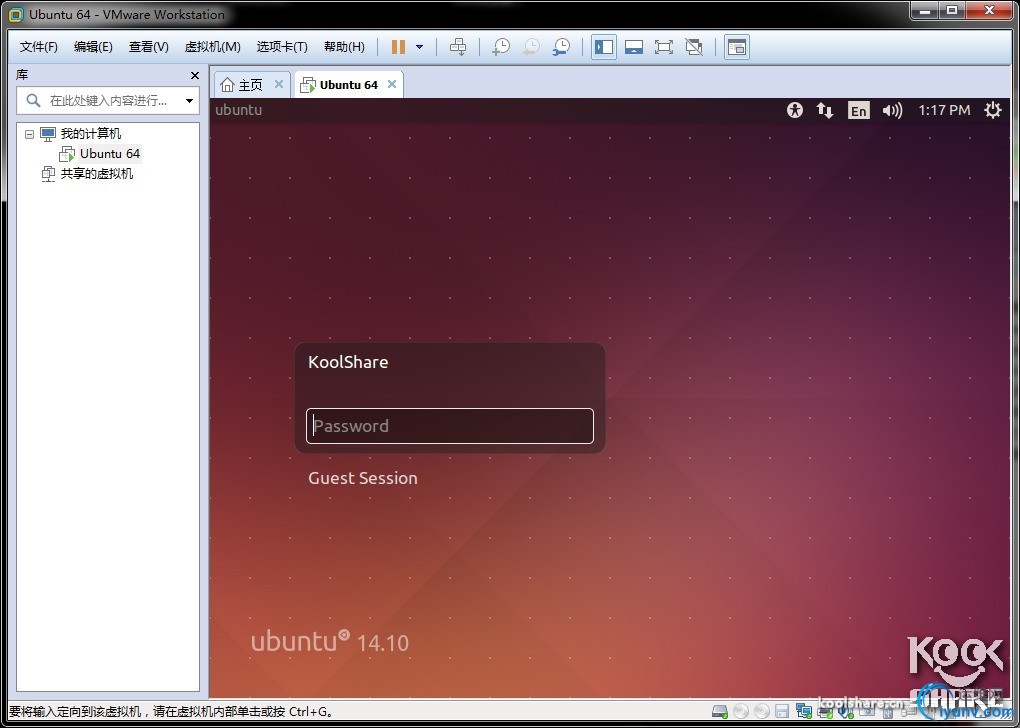Toggle the library sidebar view button

point(604,47)
